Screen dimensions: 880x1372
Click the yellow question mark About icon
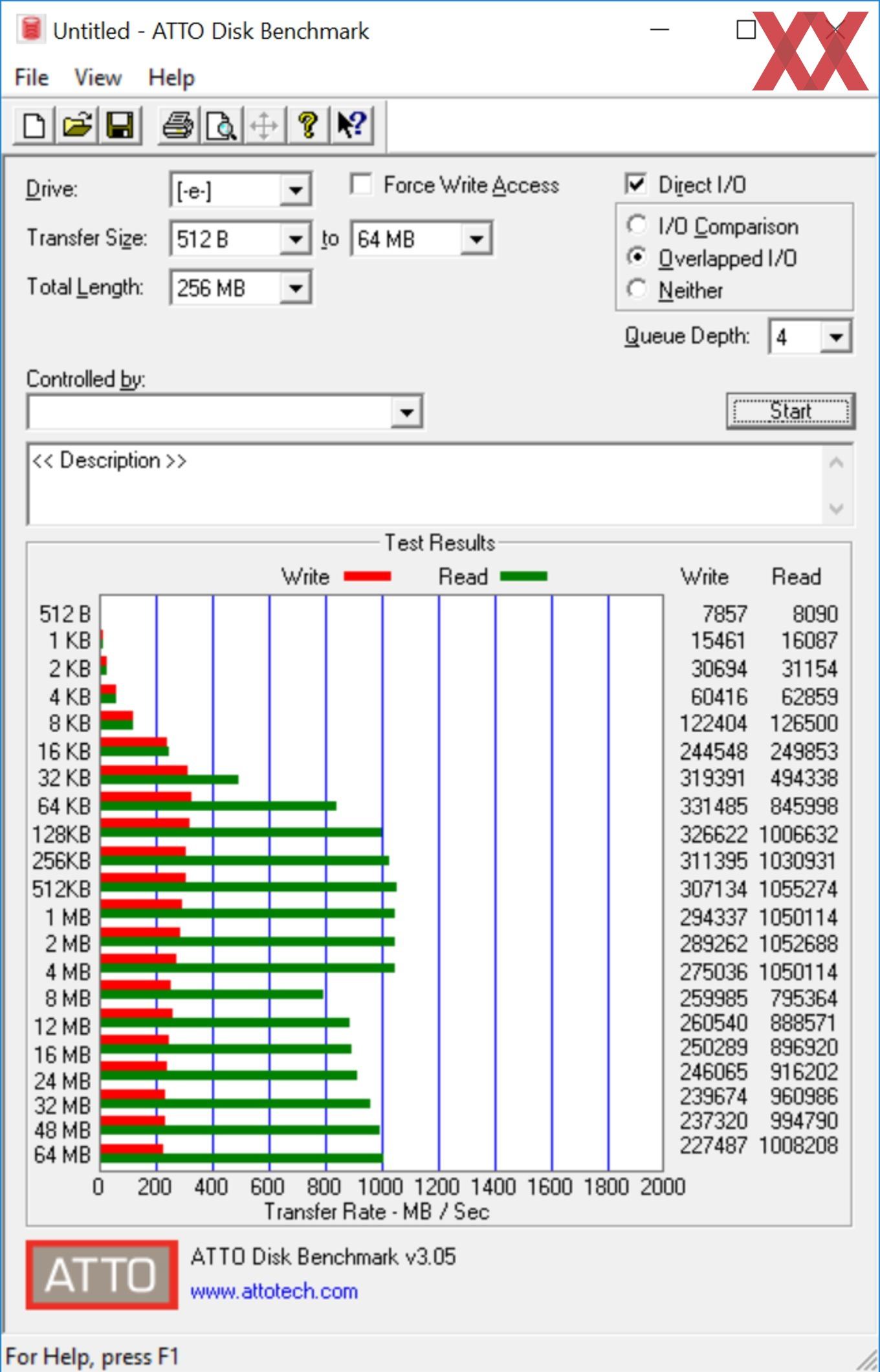pos(307,125)
